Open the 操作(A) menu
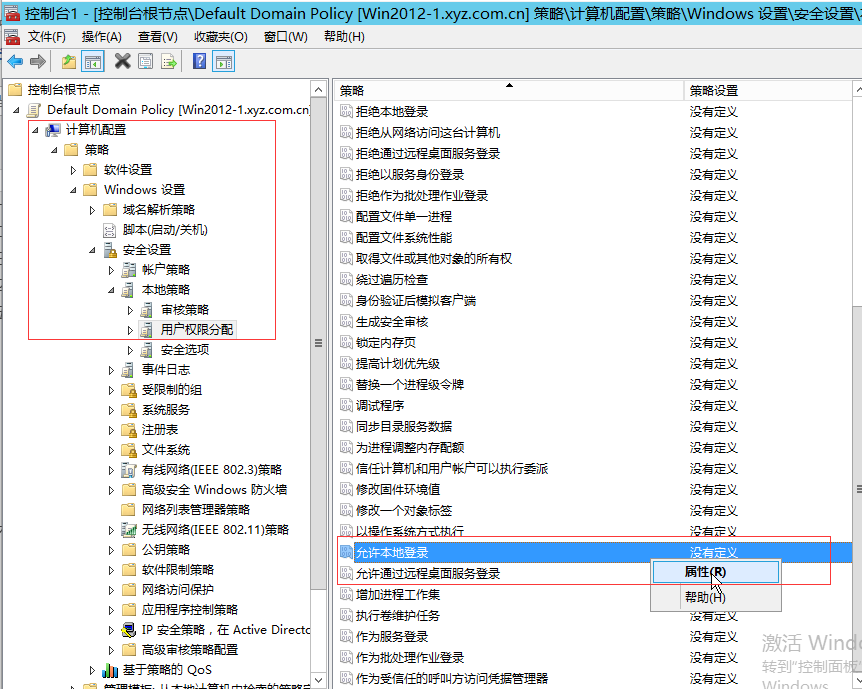Image resolution: width=862 pixels, height=689 pixels. pos(102,37)
